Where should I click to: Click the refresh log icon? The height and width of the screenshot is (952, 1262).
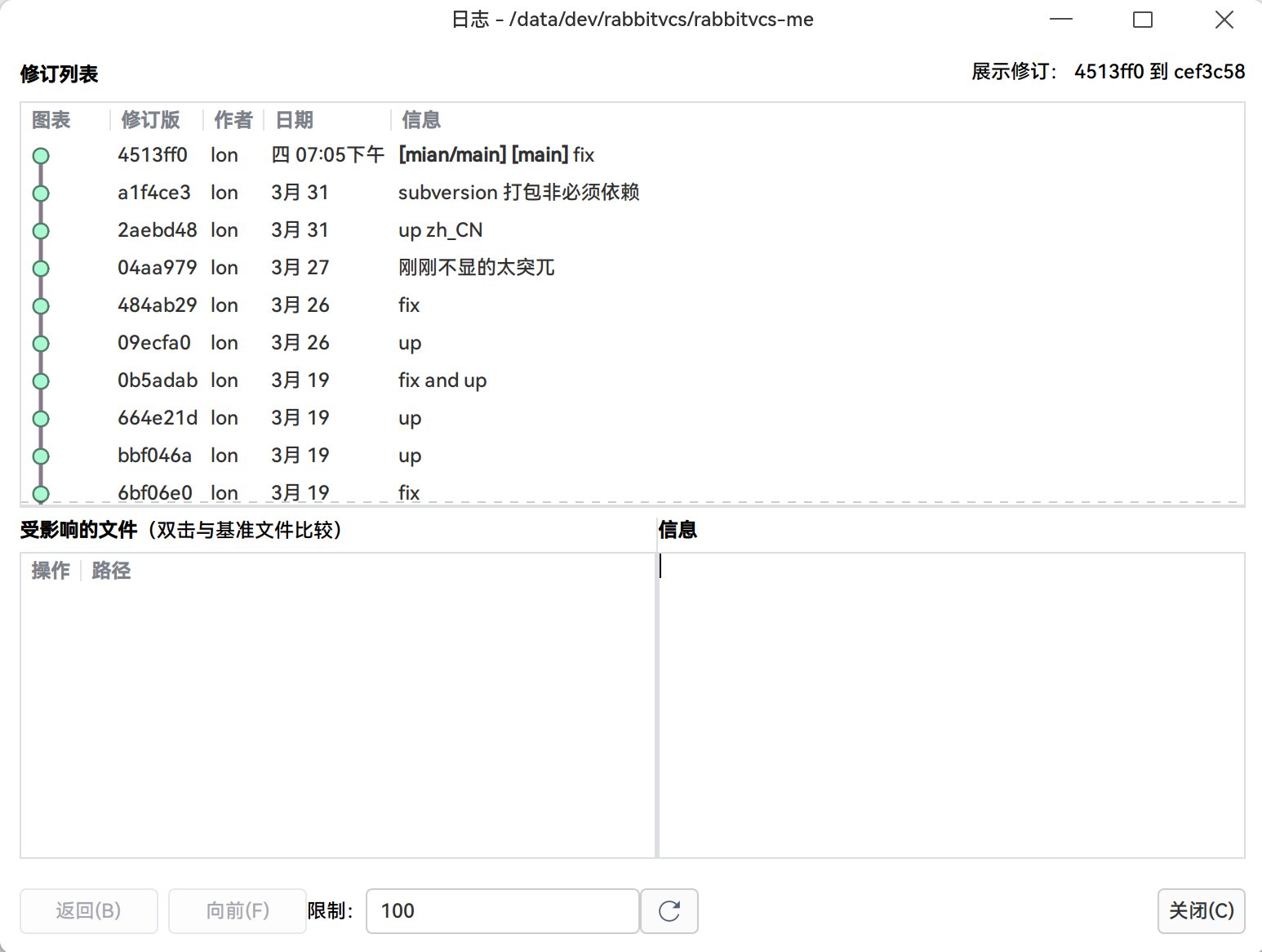tap(669, 911)
